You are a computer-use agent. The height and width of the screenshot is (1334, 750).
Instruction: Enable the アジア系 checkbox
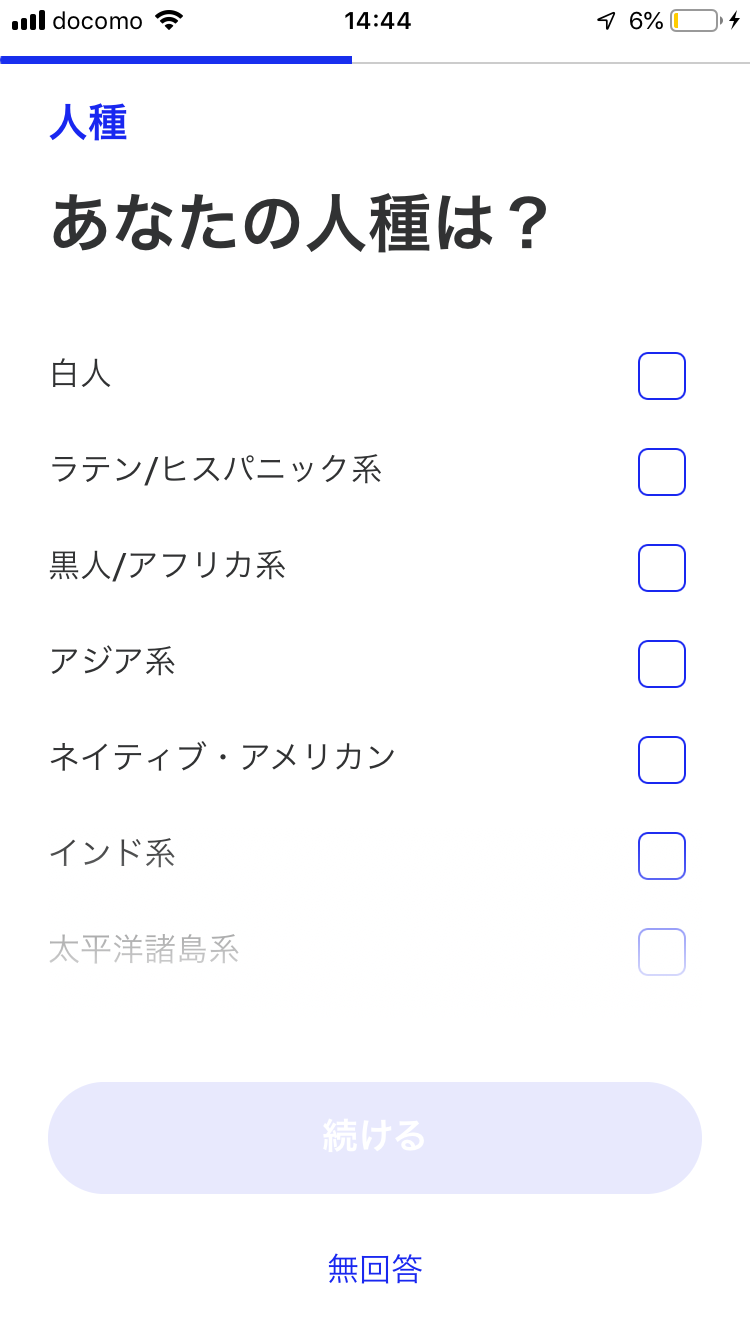click(662, 664)
